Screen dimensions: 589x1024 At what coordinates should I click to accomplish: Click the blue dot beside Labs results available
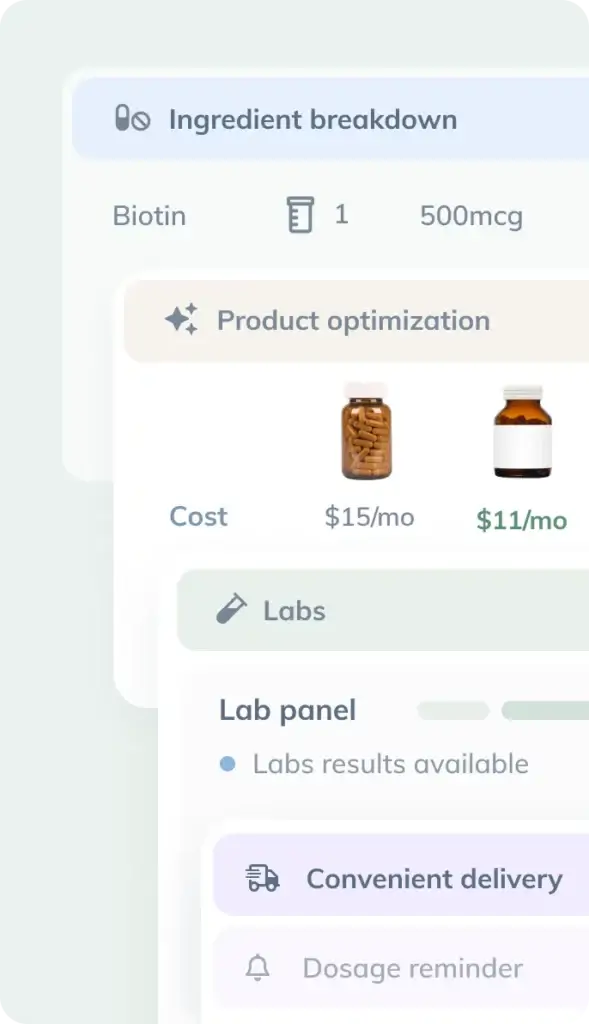pos(227,763)
